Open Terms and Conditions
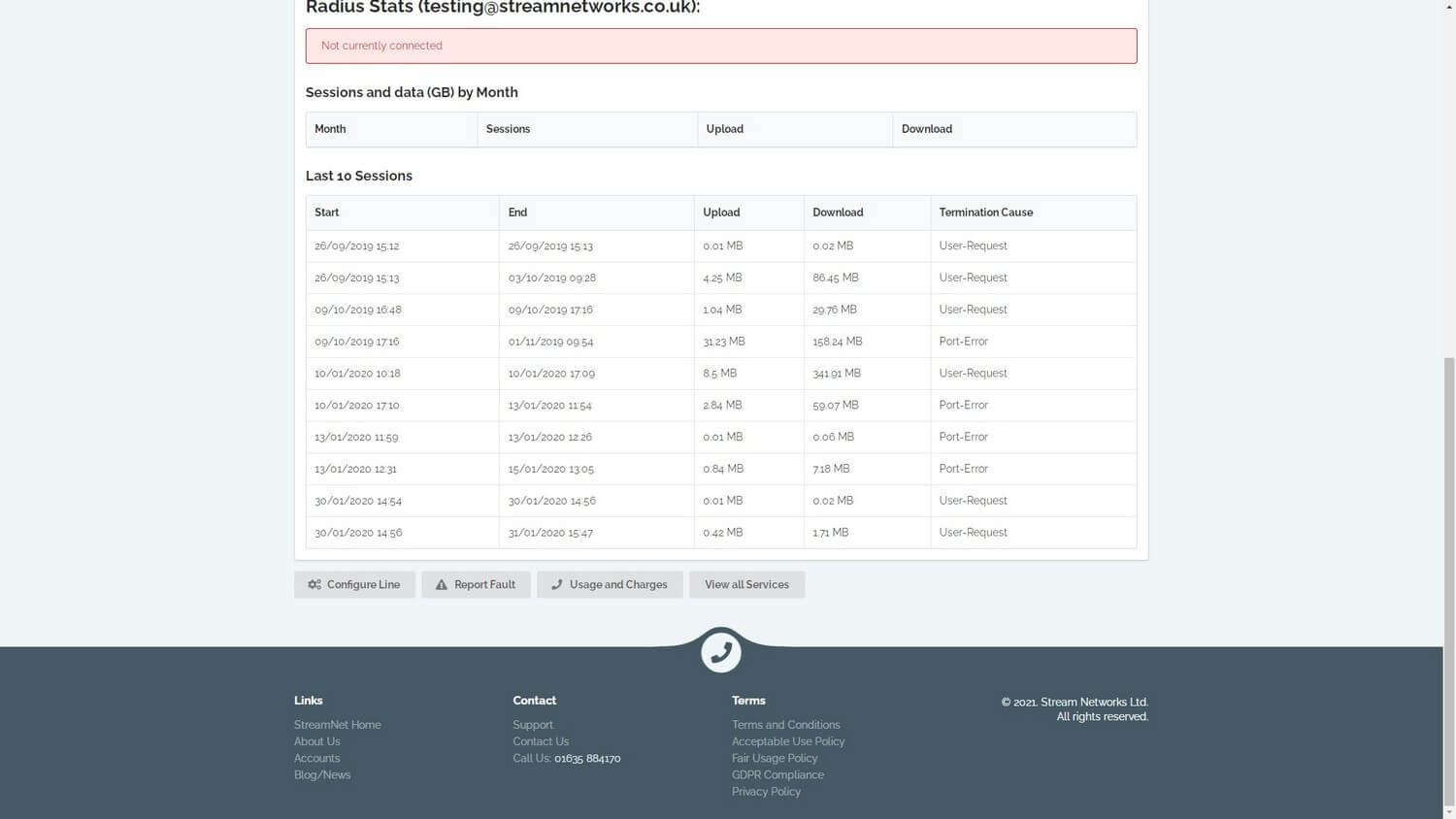This screenshot has width=1456, height=819. (785, 724)
